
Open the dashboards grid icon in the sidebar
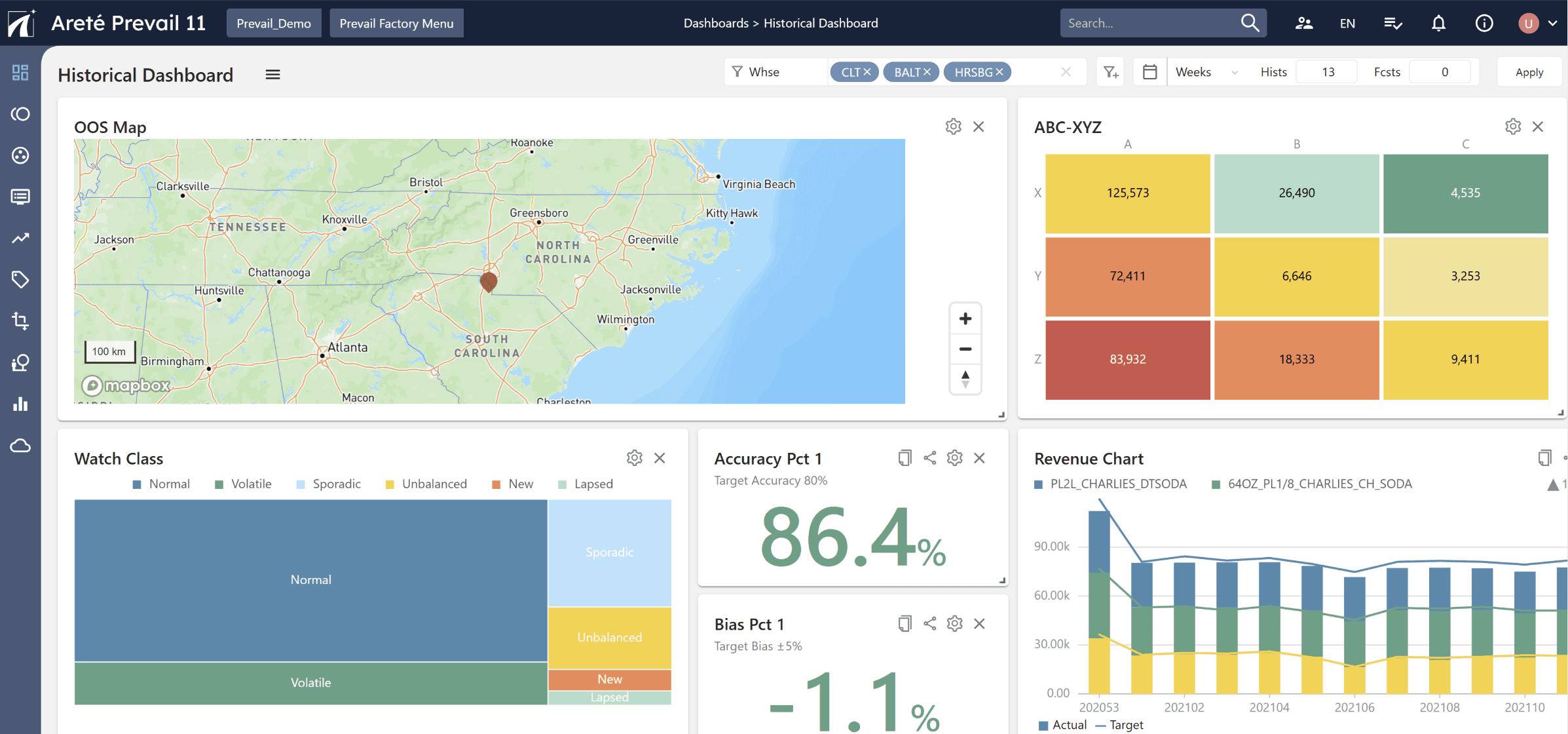click(x=20, y=72)
